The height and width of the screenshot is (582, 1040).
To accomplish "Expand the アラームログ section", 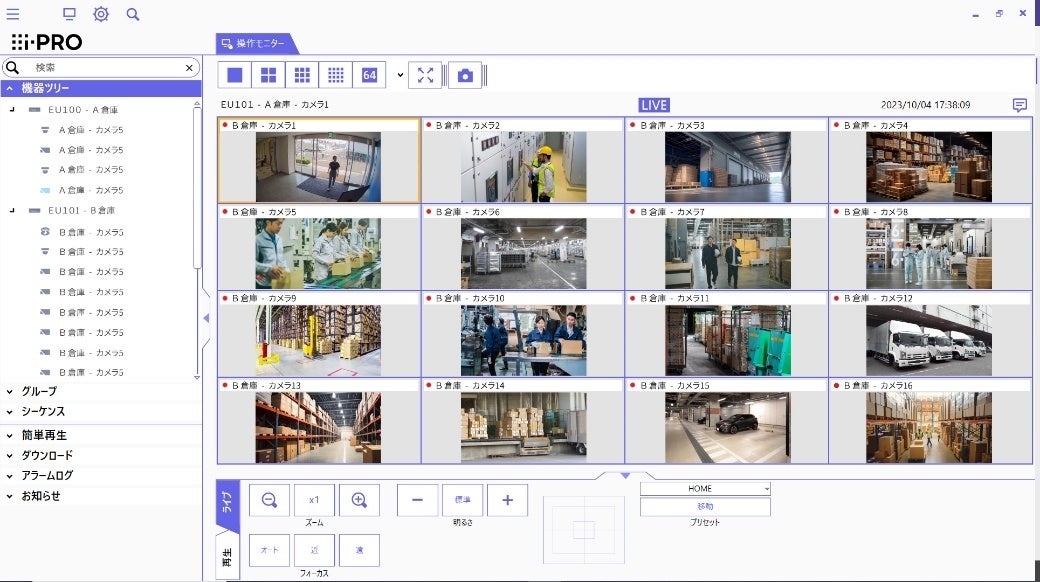I will click(x=101, y=475).
